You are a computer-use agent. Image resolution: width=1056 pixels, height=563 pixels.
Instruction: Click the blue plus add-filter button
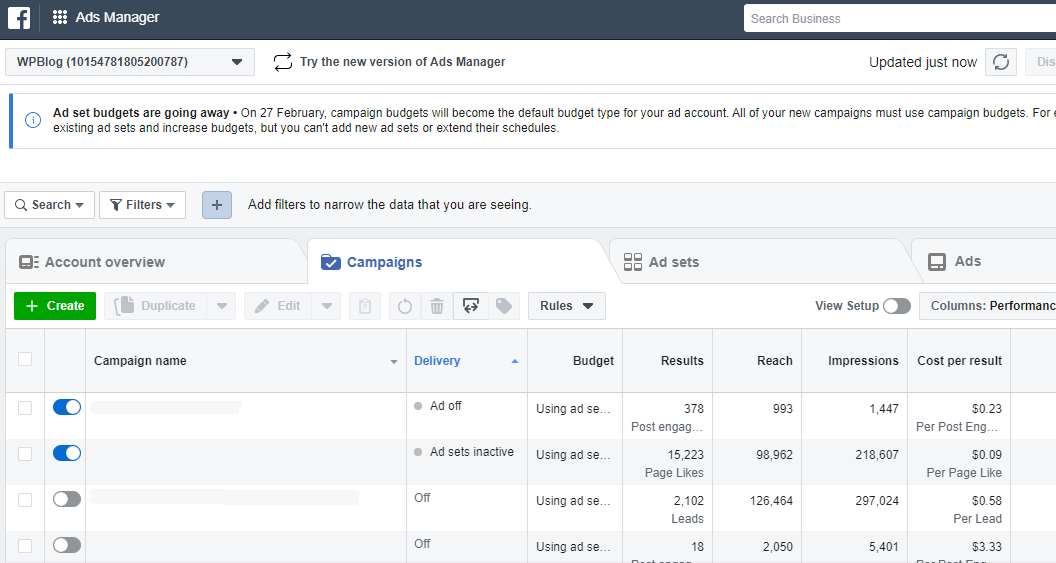point(217,205)
